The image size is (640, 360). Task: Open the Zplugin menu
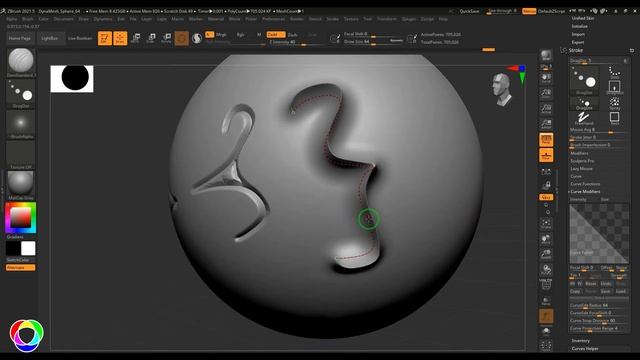tap(409, 19)
